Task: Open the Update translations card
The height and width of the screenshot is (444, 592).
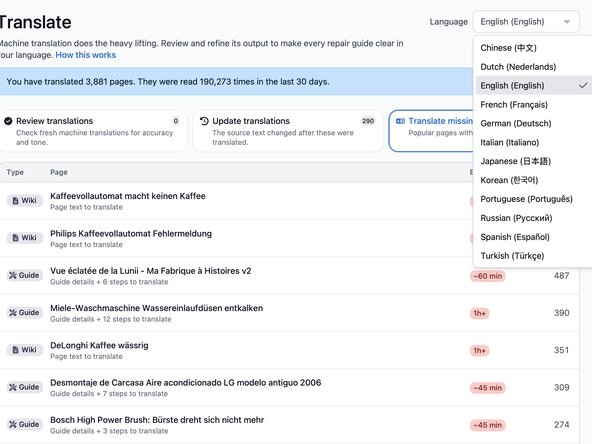Action: point(288,131)
